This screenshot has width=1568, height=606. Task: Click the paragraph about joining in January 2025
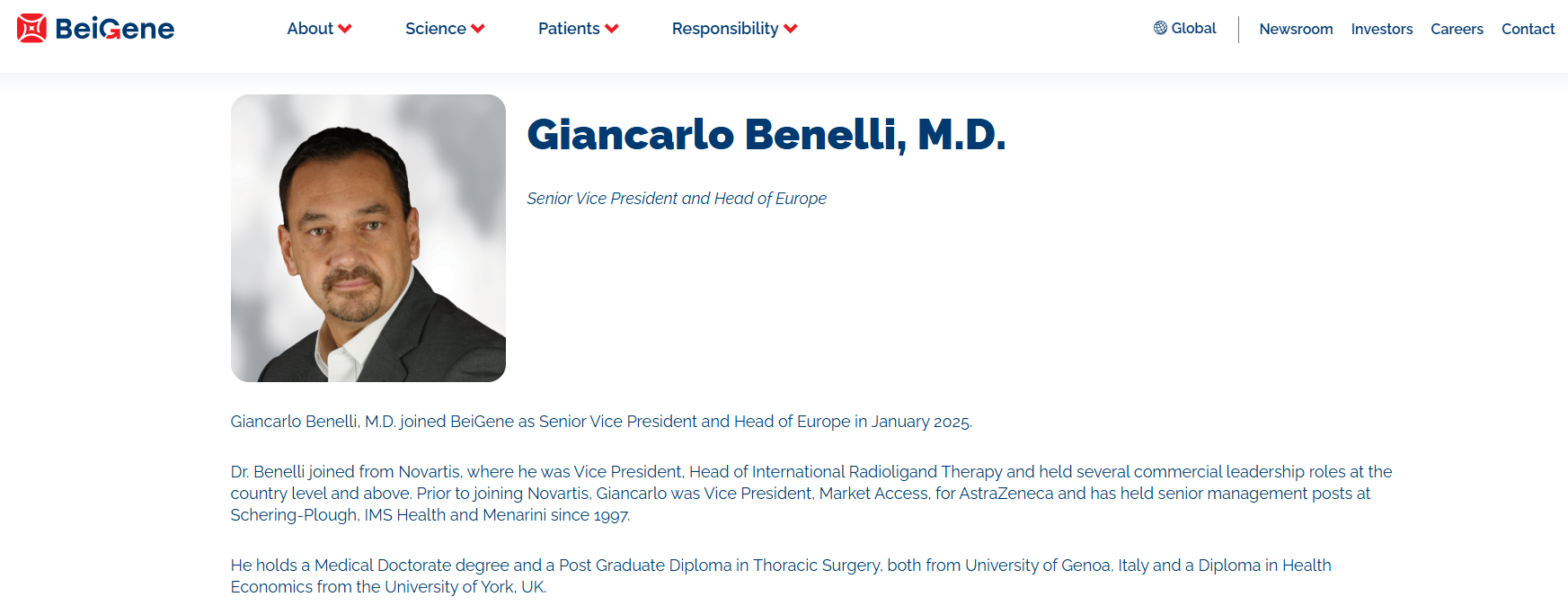click(601, 422)
